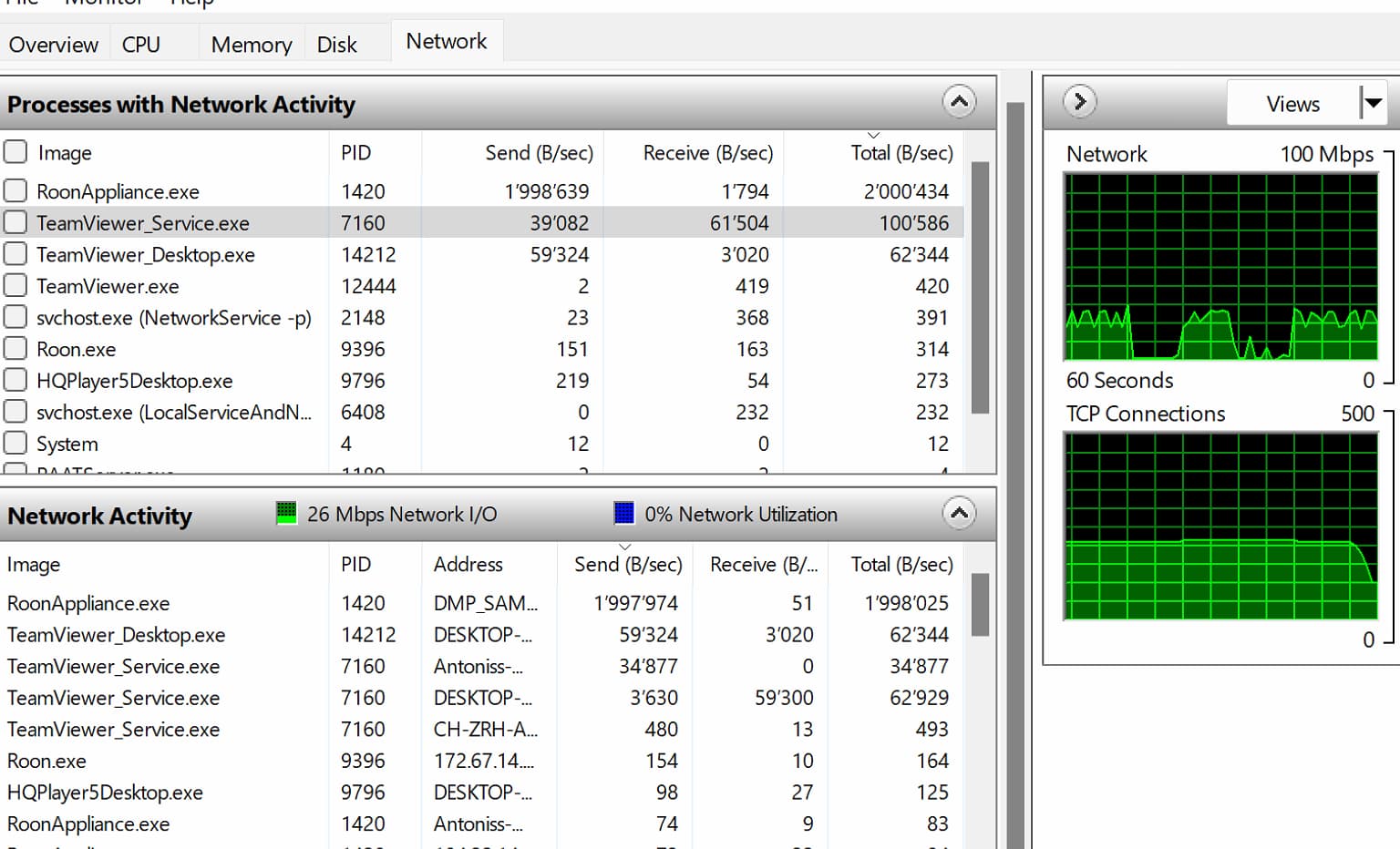Click the Network Activity total 1'998'025

[907, 603]
